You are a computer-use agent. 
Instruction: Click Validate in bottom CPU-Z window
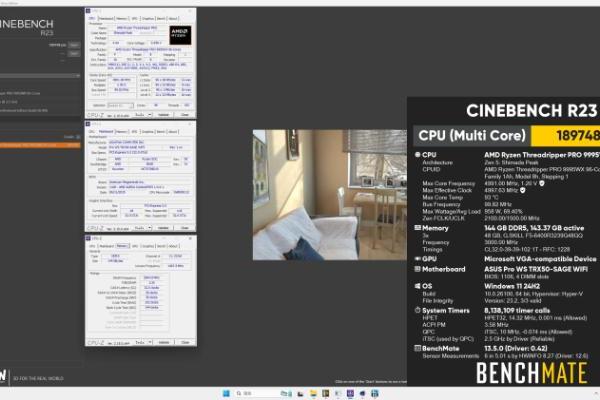(163, 342)
